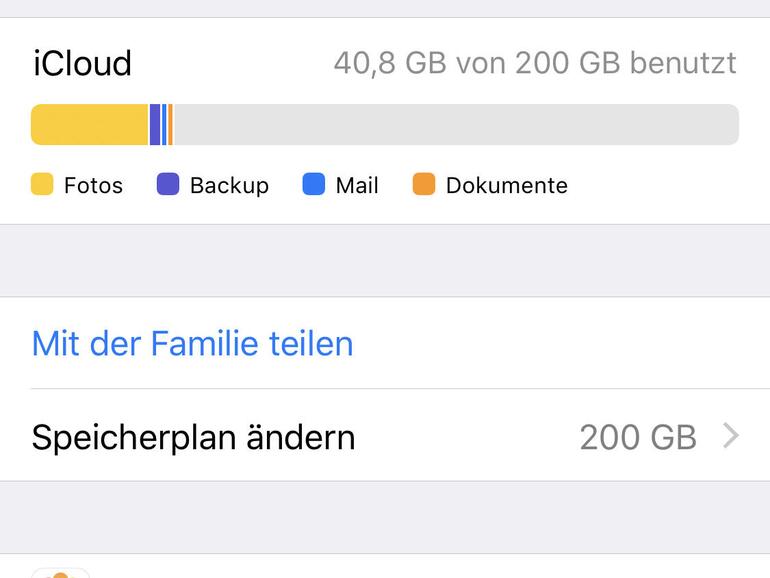Tap the purple Backup segment in storage bar
770x578 pixels.
pyautogui.click(x=155, y=125)
